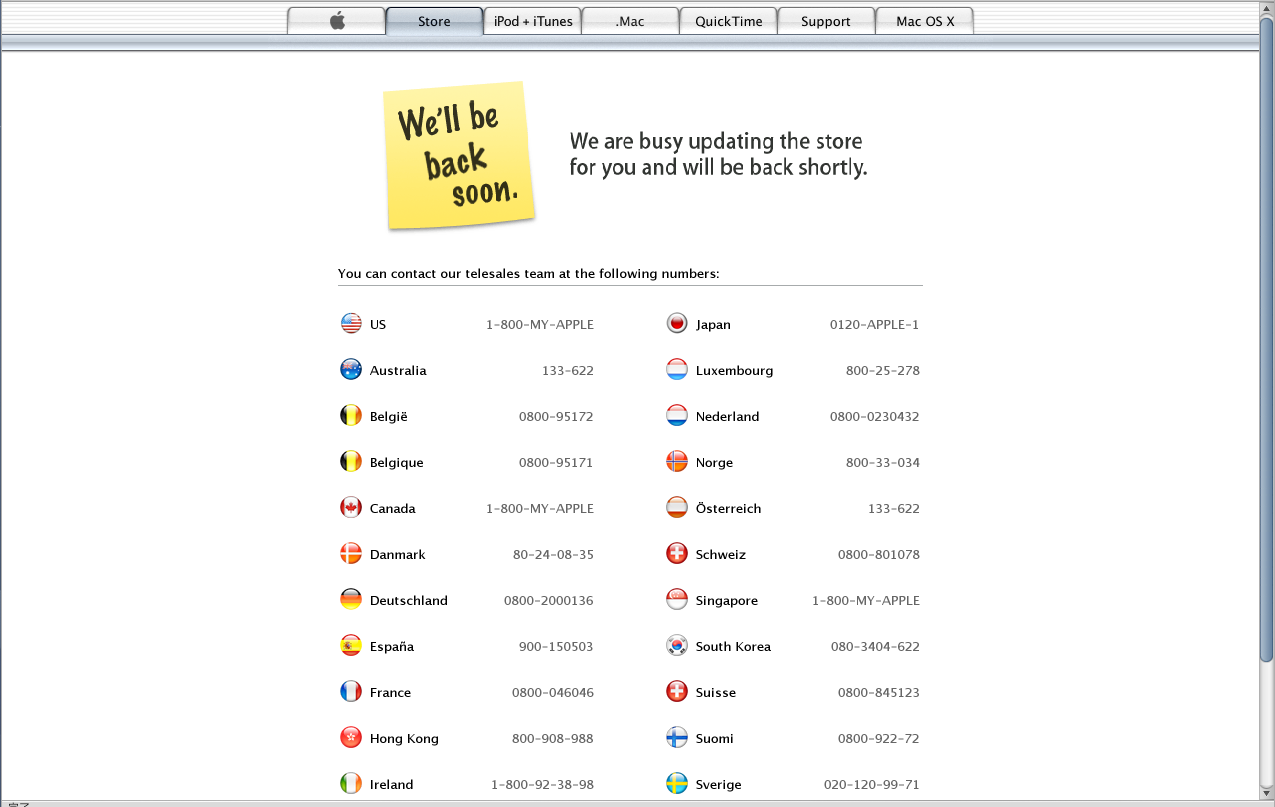1275x807 pixels.
Task: Click the Ireland flag icon
Action: (x=351, y=783)
